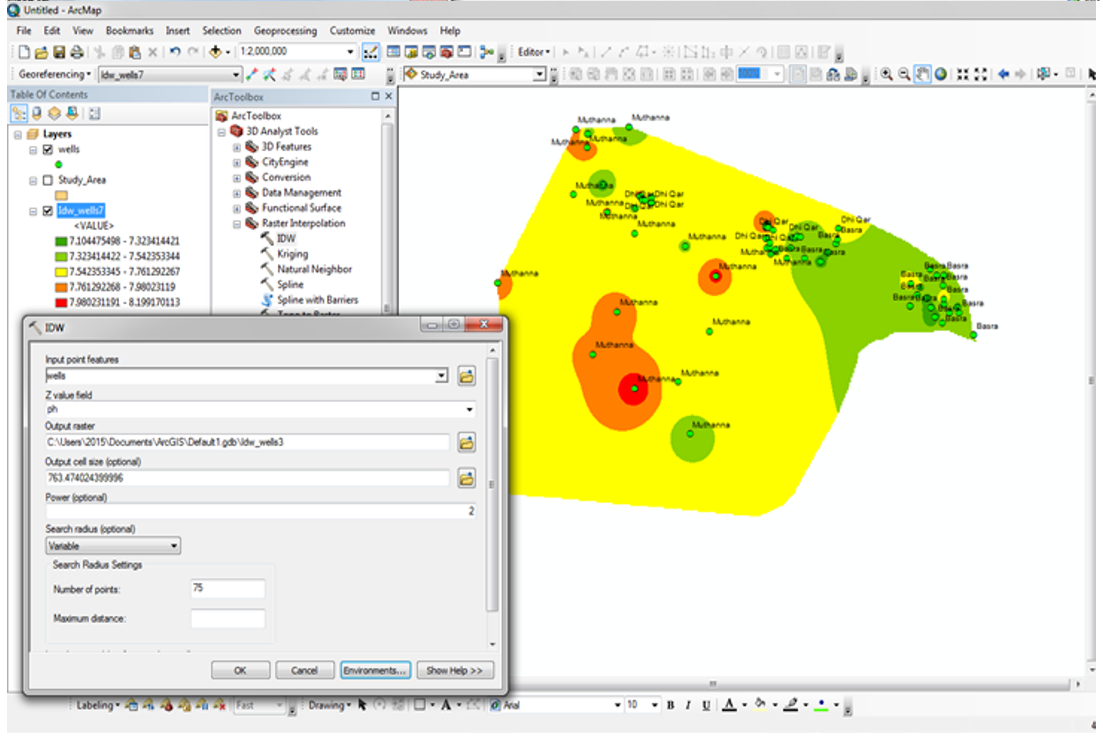Click the red 7.980231191 - 8.199170113 legend swatch

point(61,303)
